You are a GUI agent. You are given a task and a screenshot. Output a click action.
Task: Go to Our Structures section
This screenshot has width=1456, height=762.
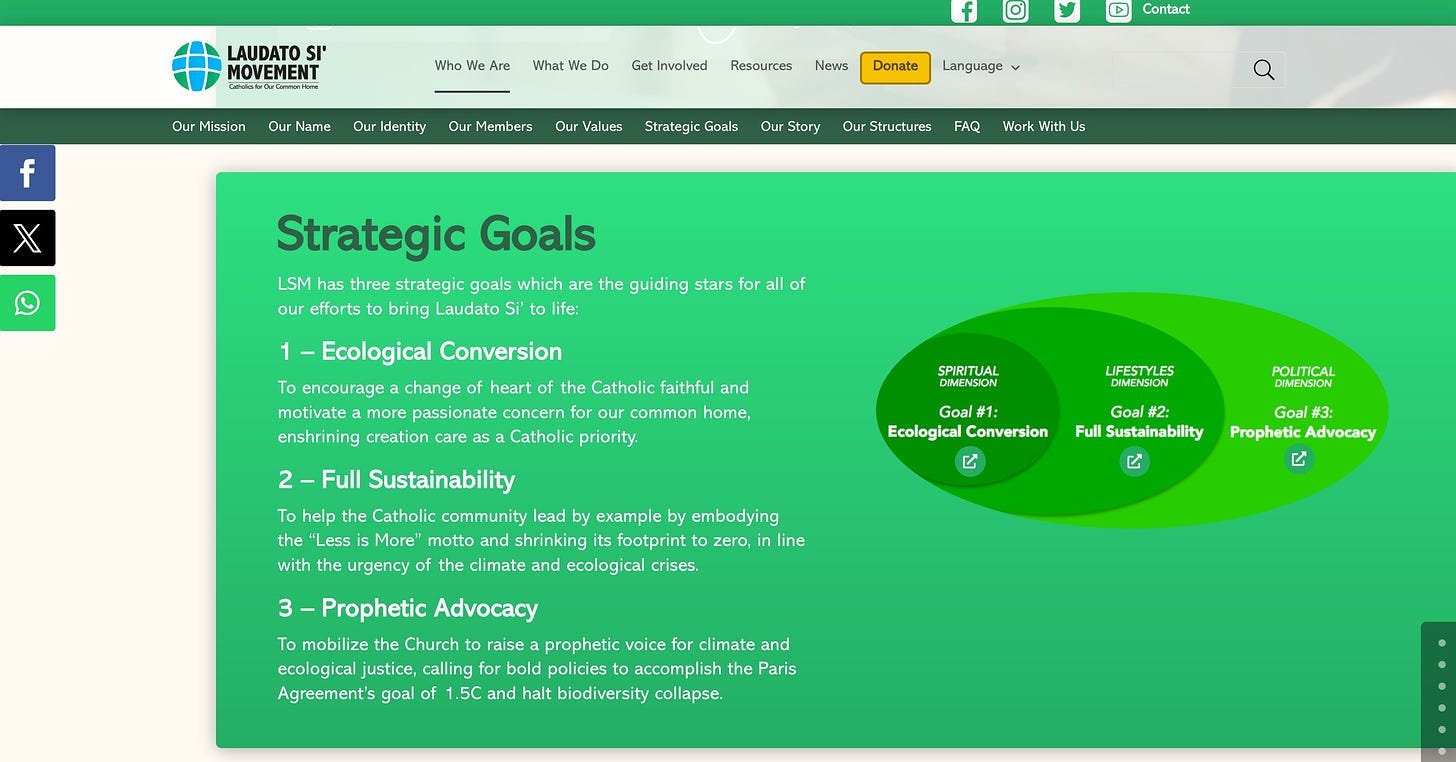pos(887,126)
